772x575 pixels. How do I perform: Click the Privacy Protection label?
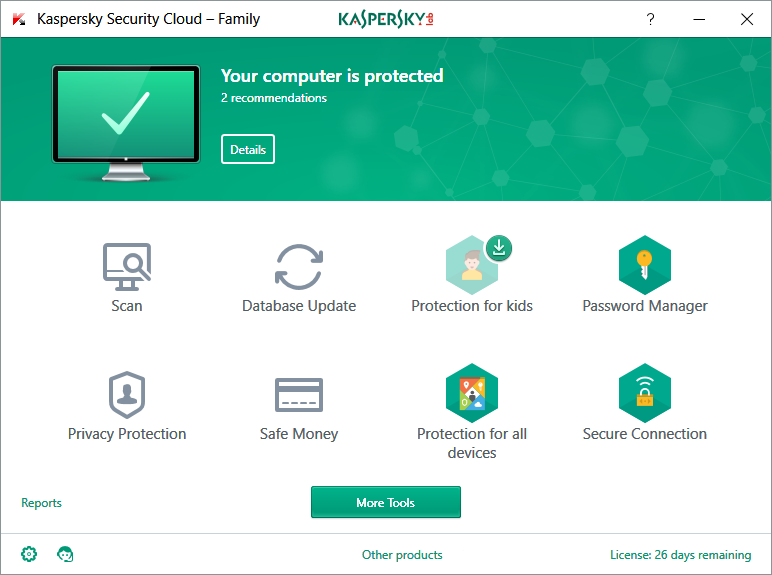127,434
